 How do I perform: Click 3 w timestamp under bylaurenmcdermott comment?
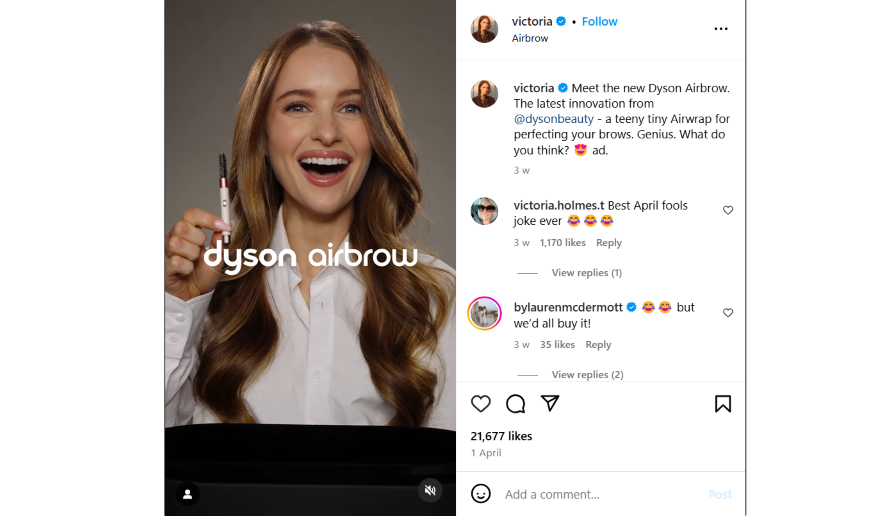pos(521,345)
